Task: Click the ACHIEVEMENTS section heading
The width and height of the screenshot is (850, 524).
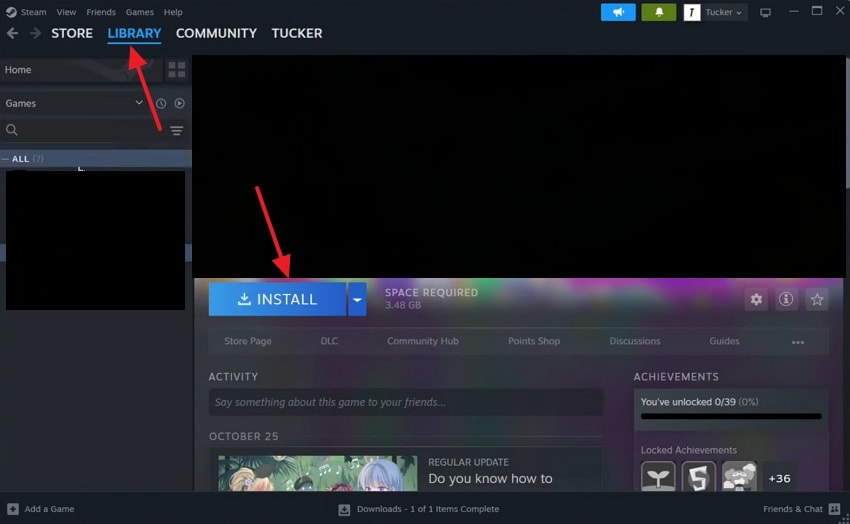Action: point(676,377)
